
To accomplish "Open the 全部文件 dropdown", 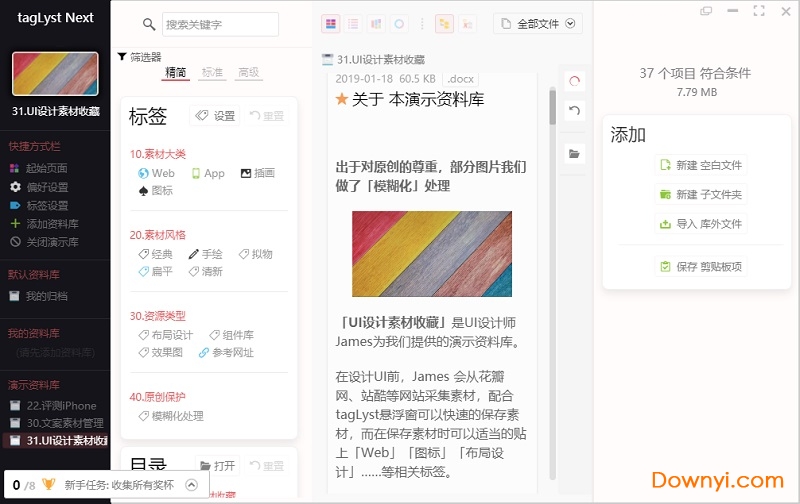I will click(x=537, y=24).
